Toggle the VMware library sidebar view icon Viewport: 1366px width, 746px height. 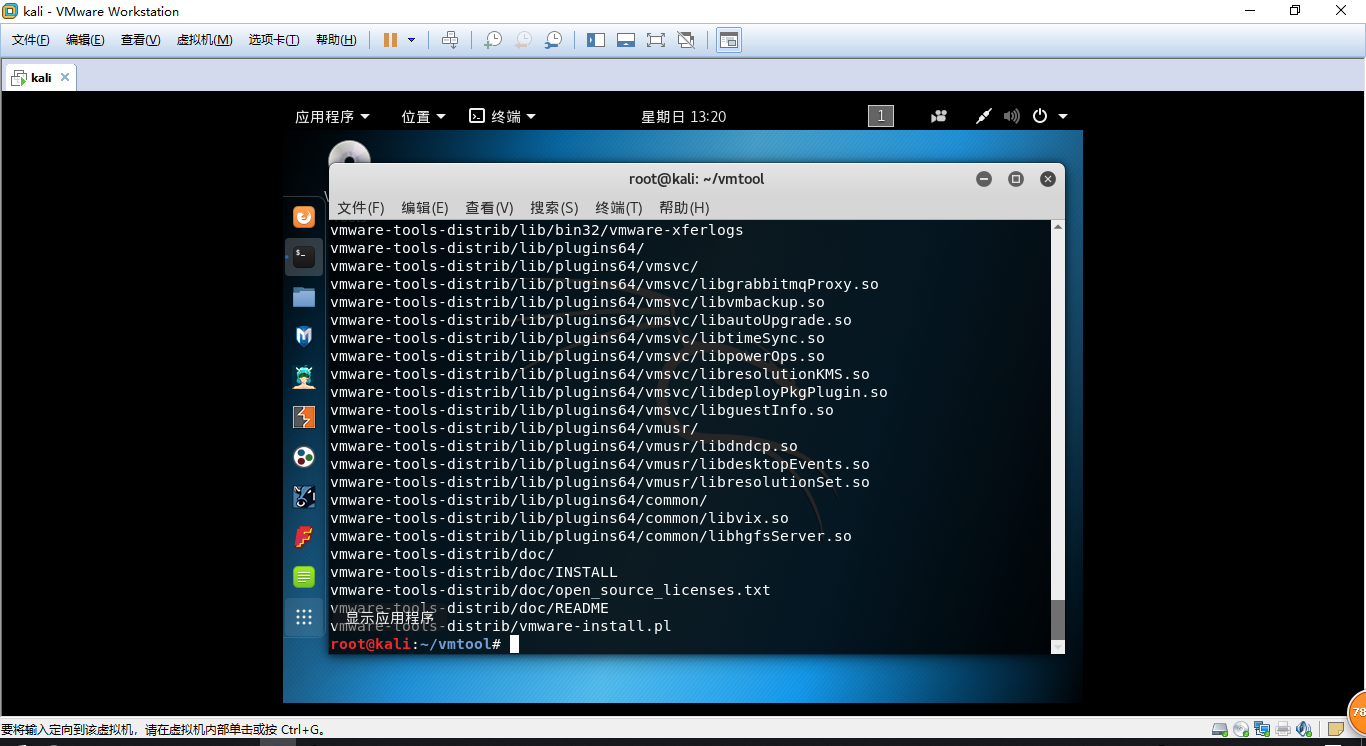point(596,40)
